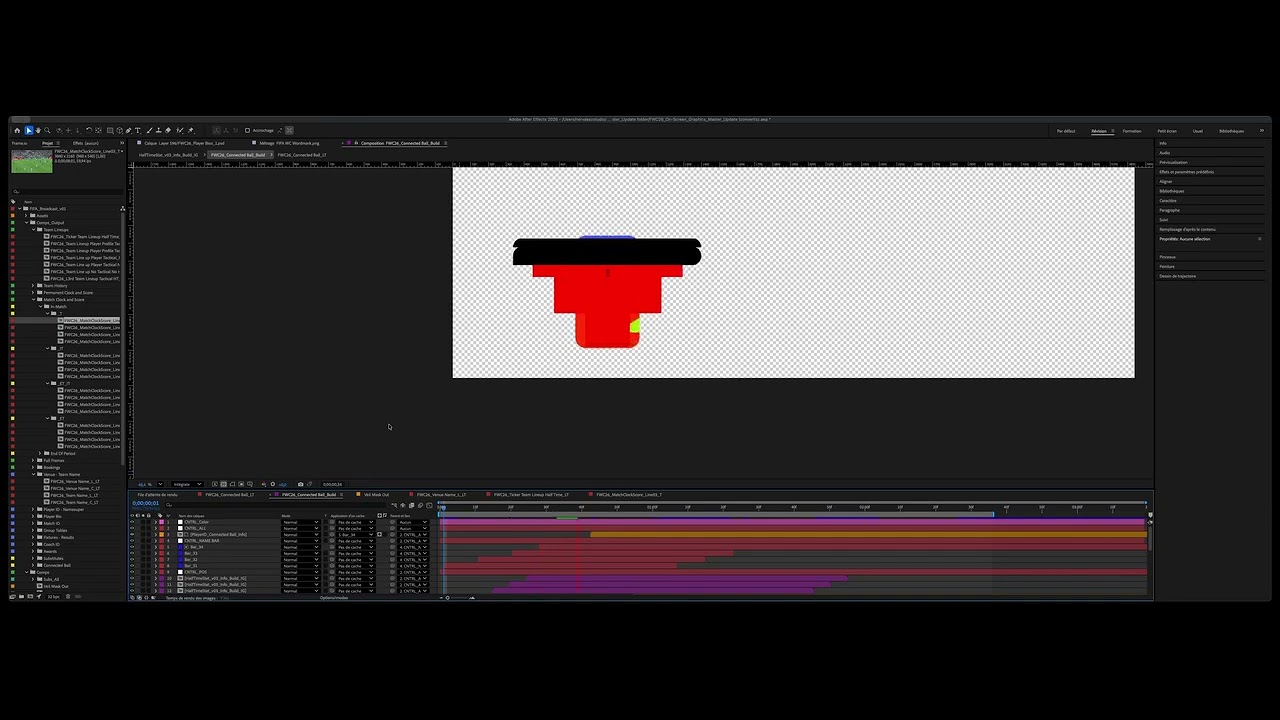Select the Par défaut workspace
1280x720 pixels.
point(1066,131)
